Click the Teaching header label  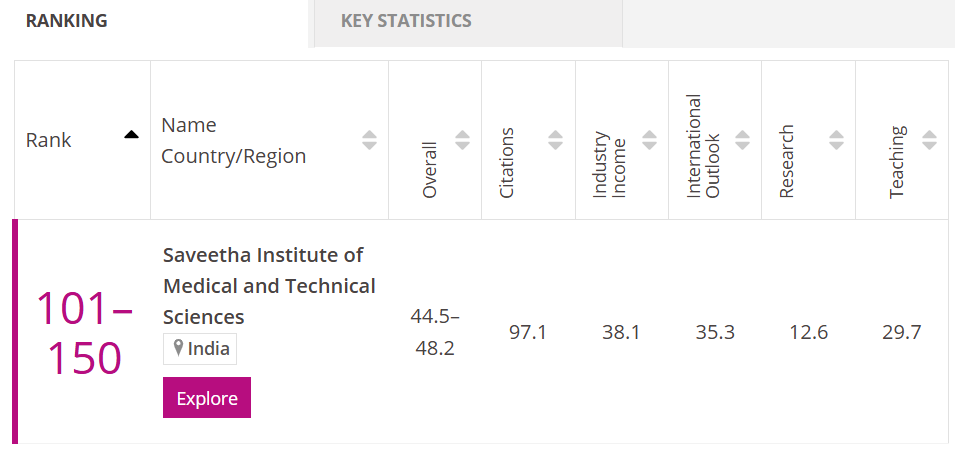click(x=897, y=162)
